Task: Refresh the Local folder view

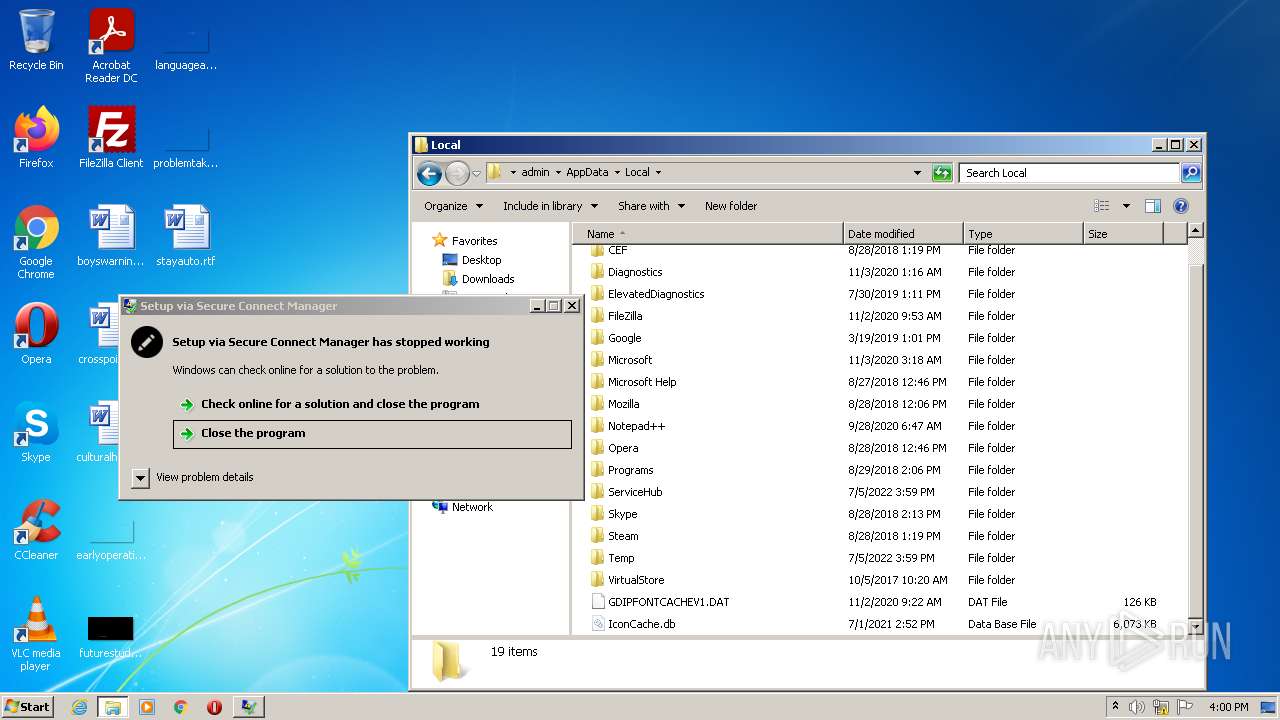Action: (942, 173)
